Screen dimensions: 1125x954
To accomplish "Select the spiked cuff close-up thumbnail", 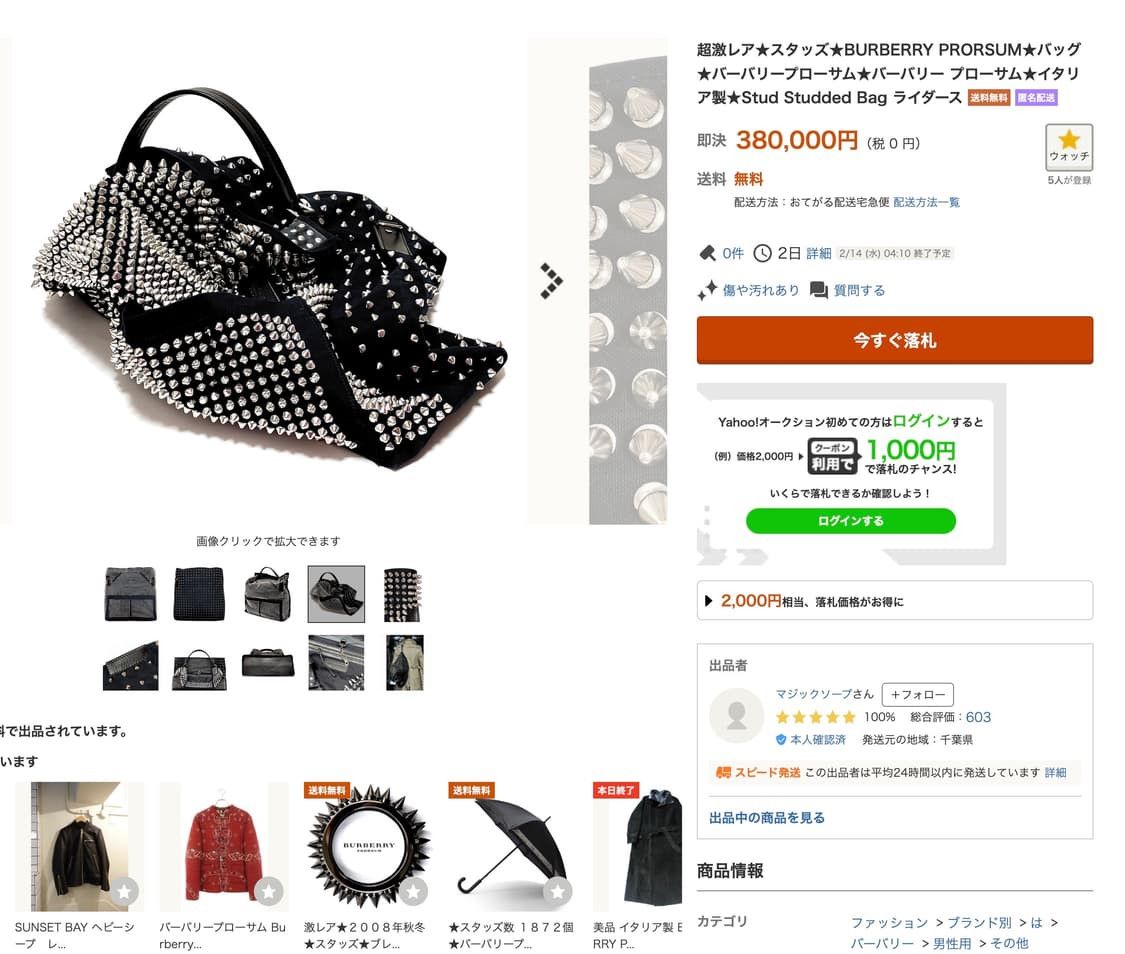I will tap(402, 595).
